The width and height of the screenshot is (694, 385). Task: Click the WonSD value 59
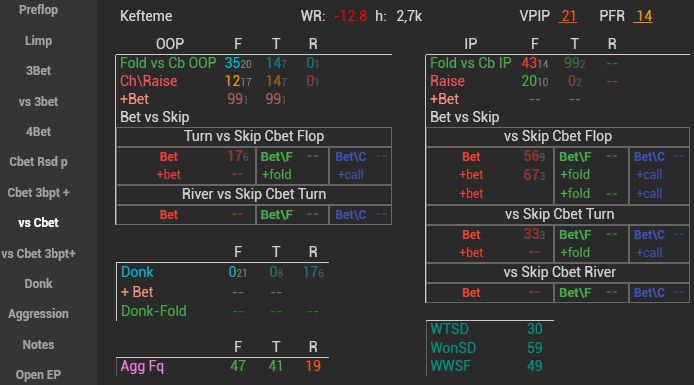535,348
